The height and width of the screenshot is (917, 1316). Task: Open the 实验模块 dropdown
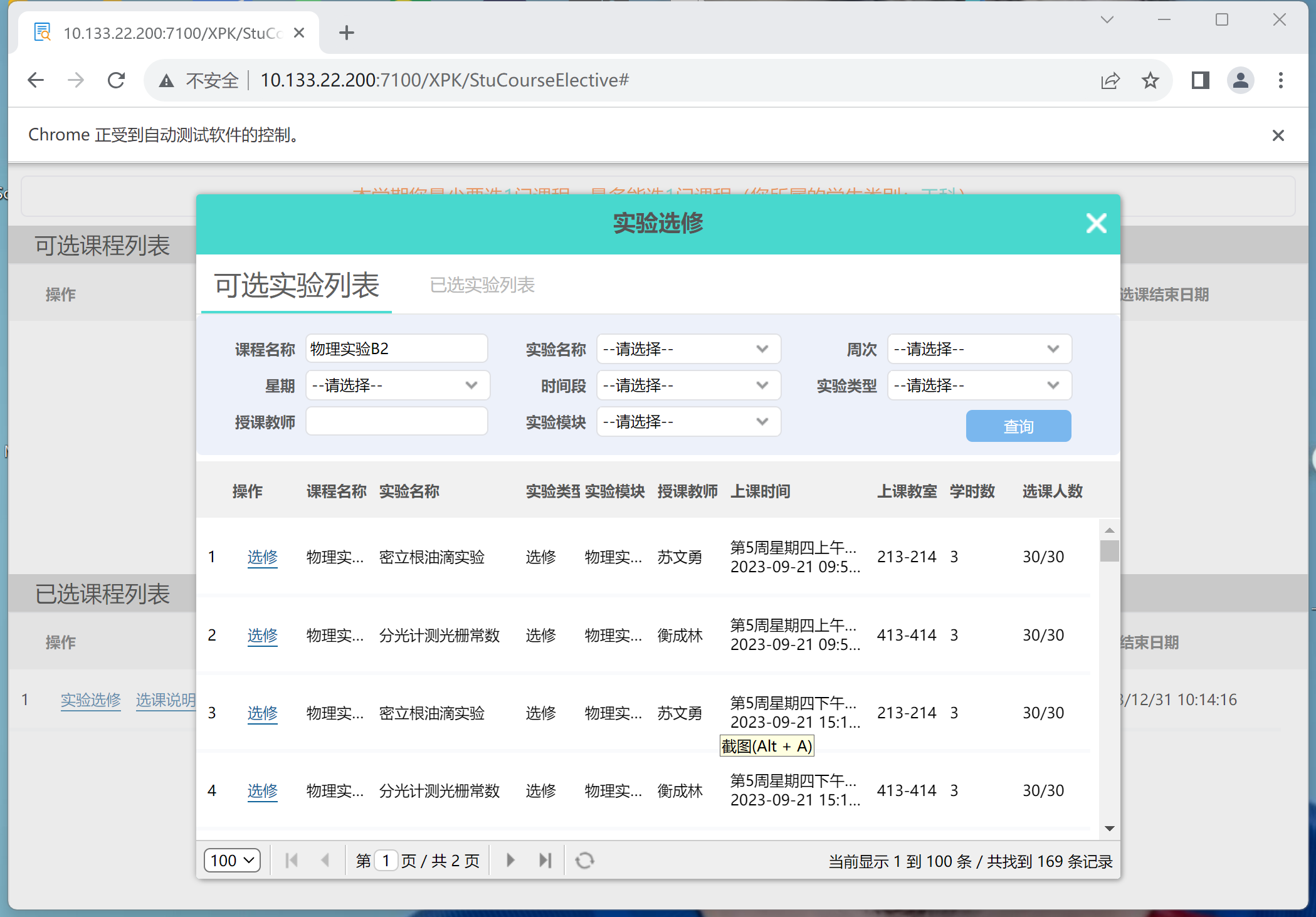688,421
